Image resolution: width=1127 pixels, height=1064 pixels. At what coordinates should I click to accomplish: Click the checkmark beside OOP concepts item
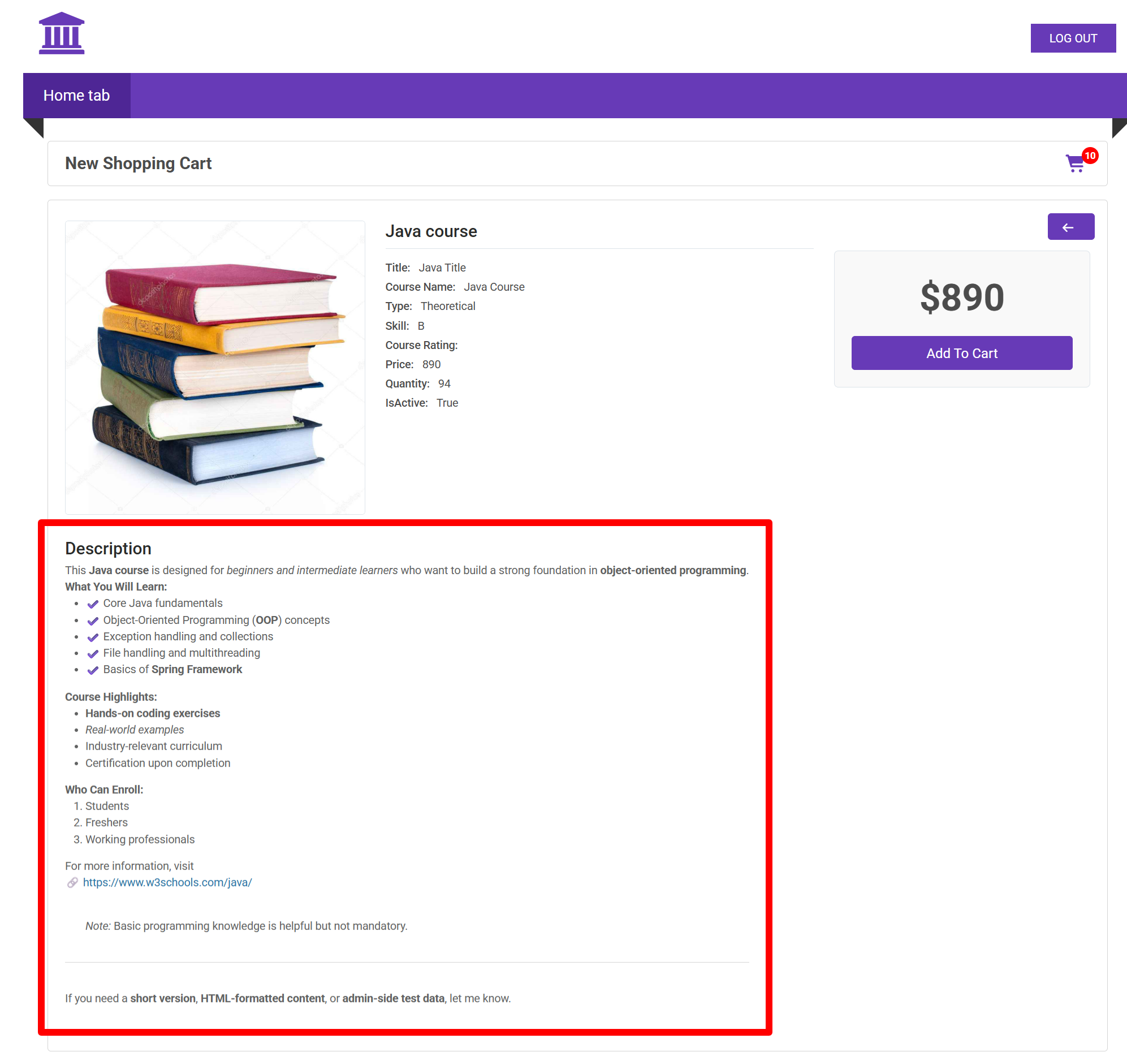point(93,621)
